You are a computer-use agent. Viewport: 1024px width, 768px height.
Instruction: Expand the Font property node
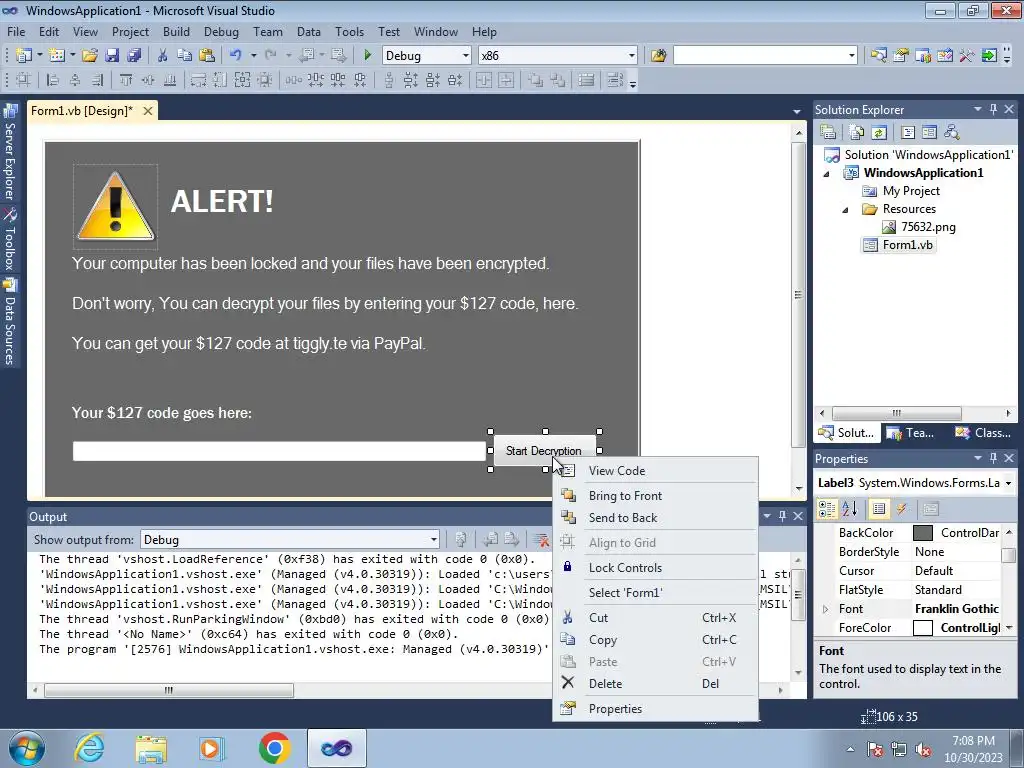tap(825, 609)
